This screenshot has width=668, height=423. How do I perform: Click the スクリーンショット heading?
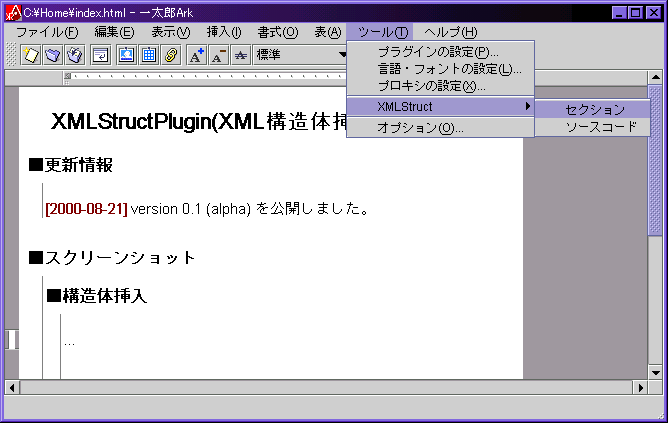click(x=112, y=258)
